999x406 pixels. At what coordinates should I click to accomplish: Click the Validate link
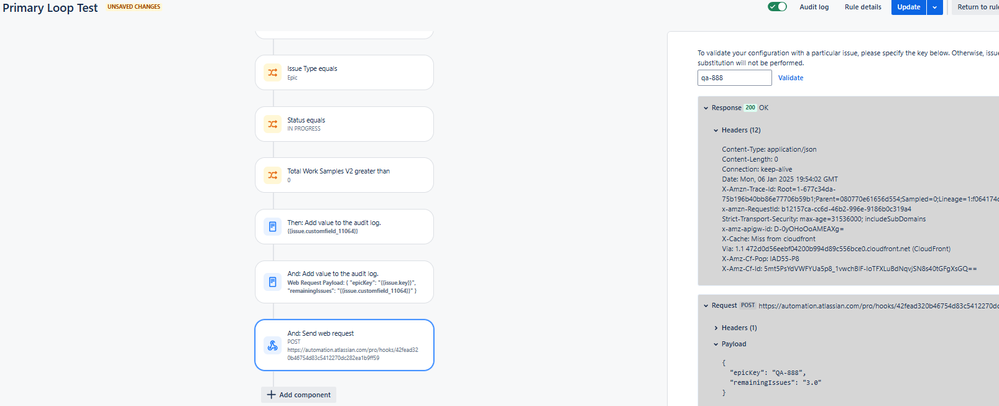pyautogui.click(x=791, y=78)
